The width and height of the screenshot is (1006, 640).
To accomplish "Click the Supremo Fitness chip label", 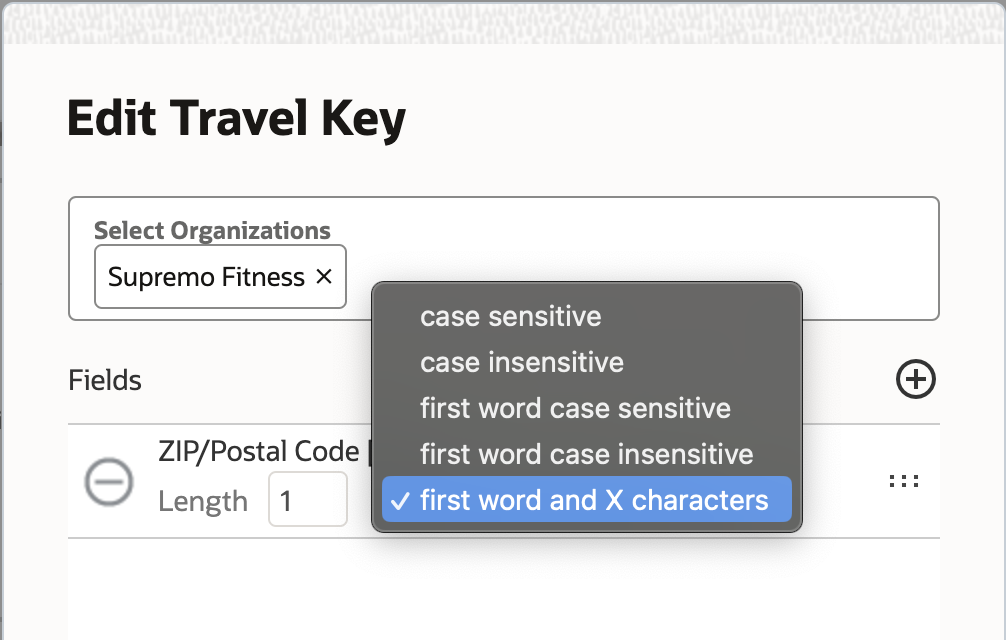I will (206, 277).
